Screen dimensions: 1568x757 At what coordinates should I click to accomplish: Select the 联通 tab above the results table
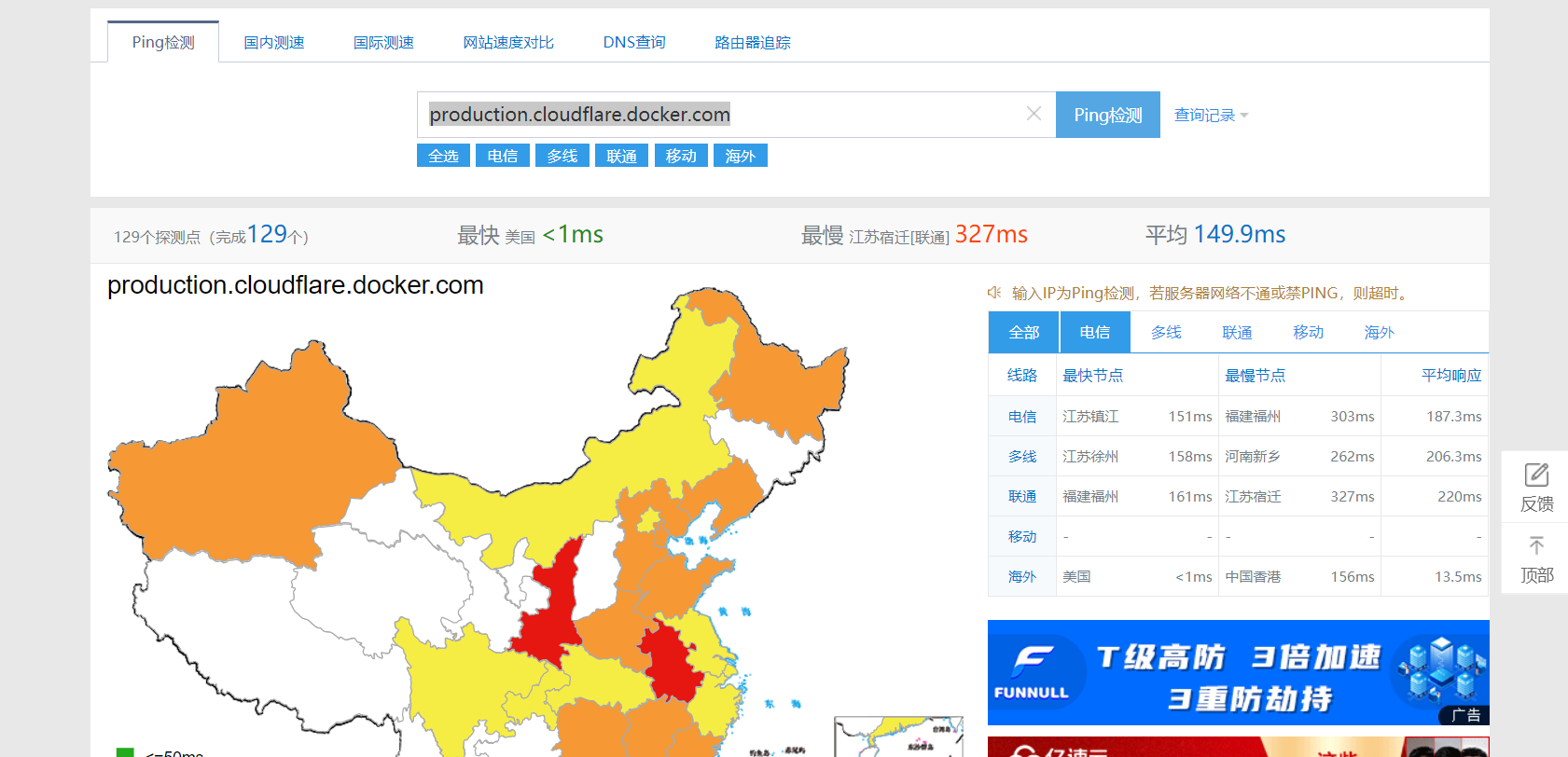[x=1237, y=332]
